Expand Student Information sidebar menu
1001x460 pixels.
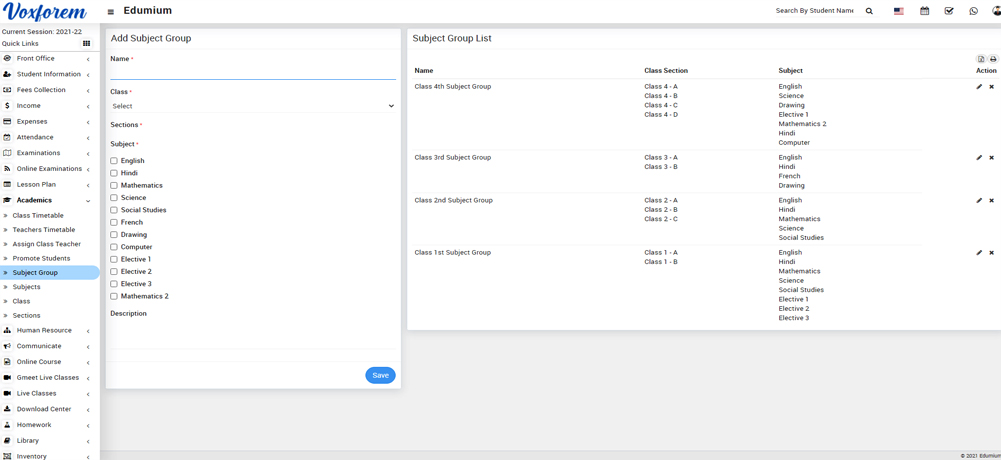48,74
